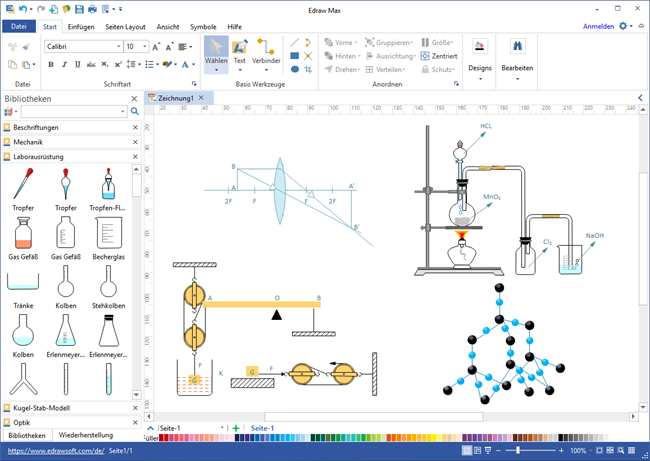Click the zoom in plus button

coord(561,450)
